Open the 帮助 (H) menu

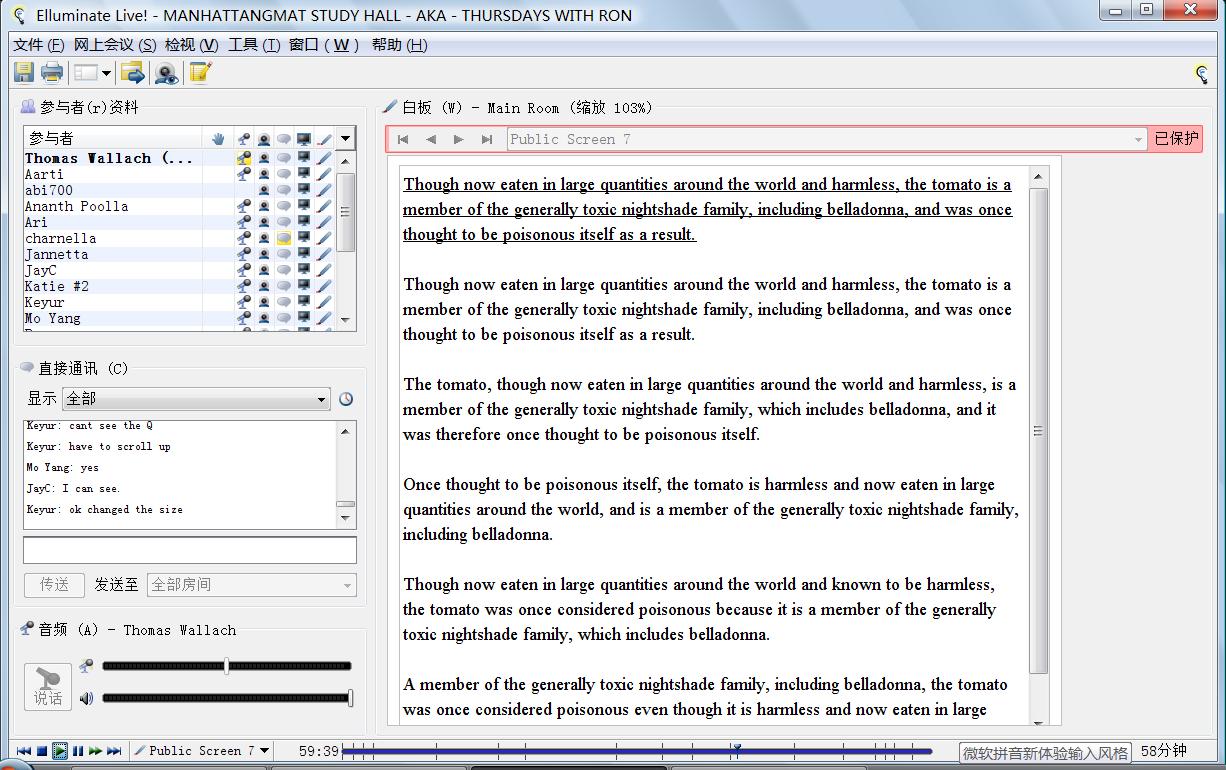(x=399, y=45)
